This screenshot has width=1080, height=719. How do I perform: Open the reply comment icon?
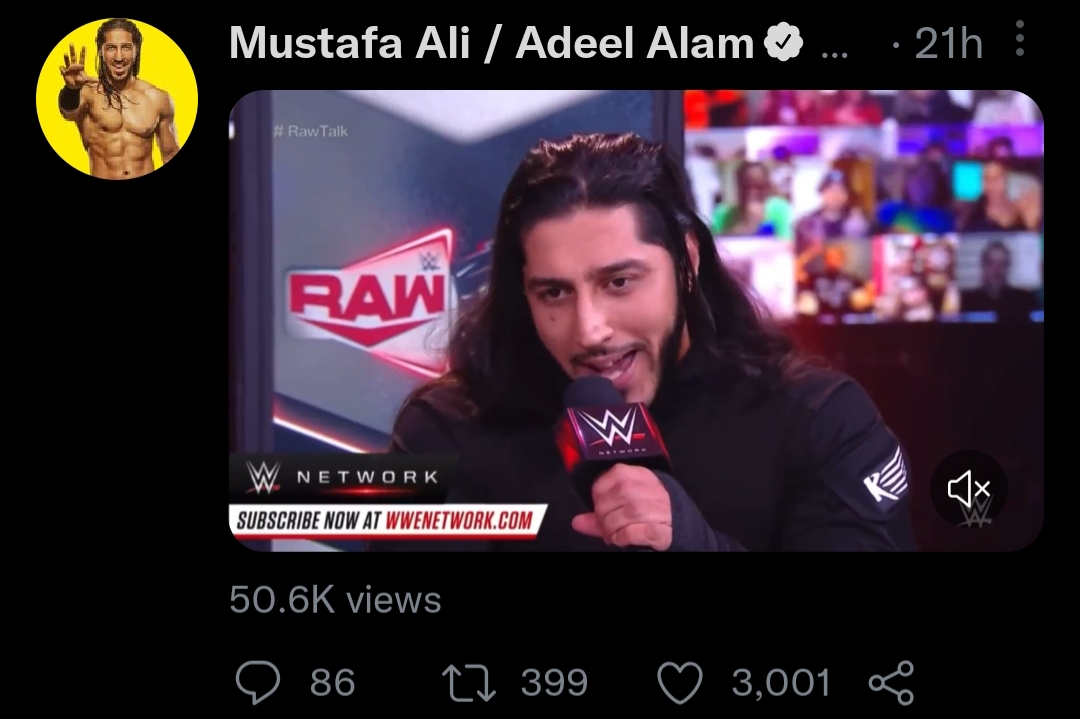click(x=258, y=682)
